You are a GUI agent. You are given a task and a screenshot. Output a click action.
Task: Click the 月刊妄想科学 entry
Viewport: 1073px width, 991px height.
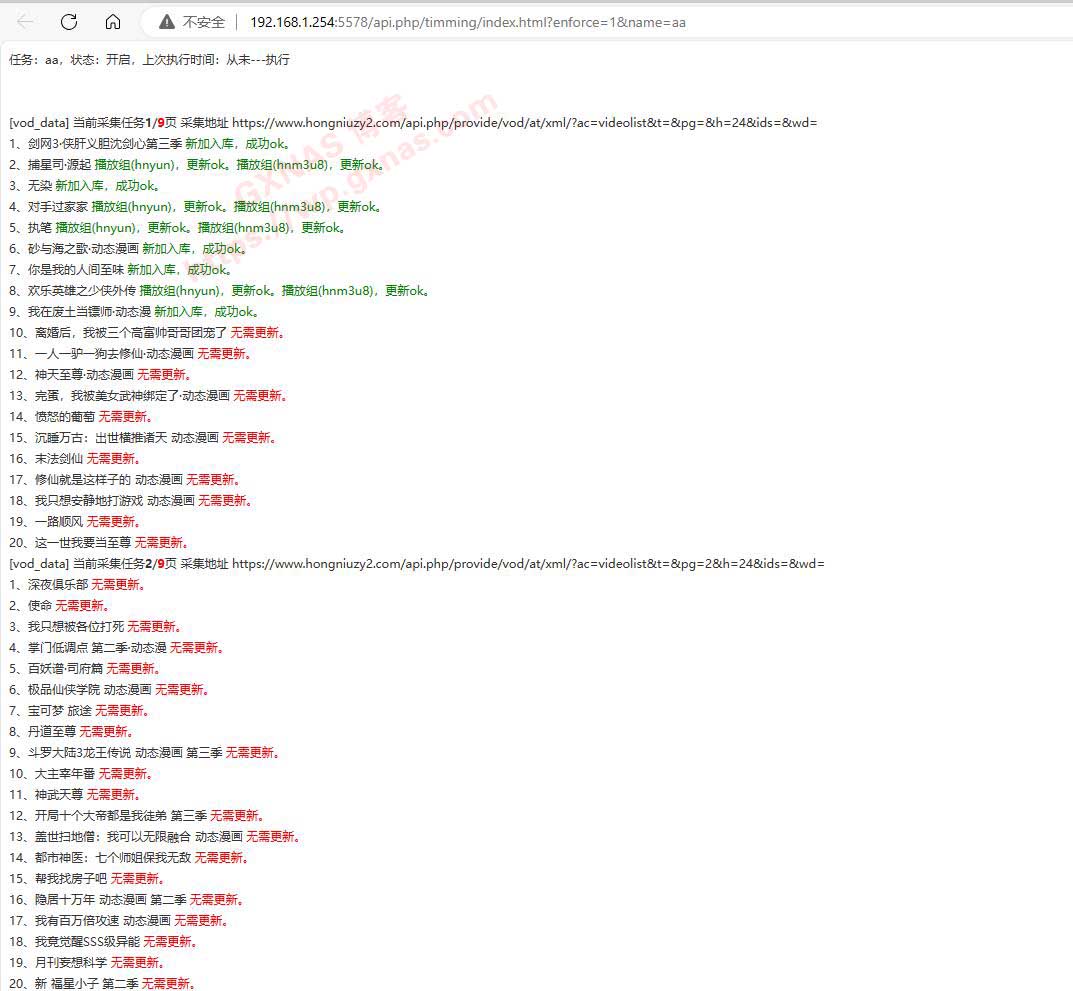tap(67, 963)
